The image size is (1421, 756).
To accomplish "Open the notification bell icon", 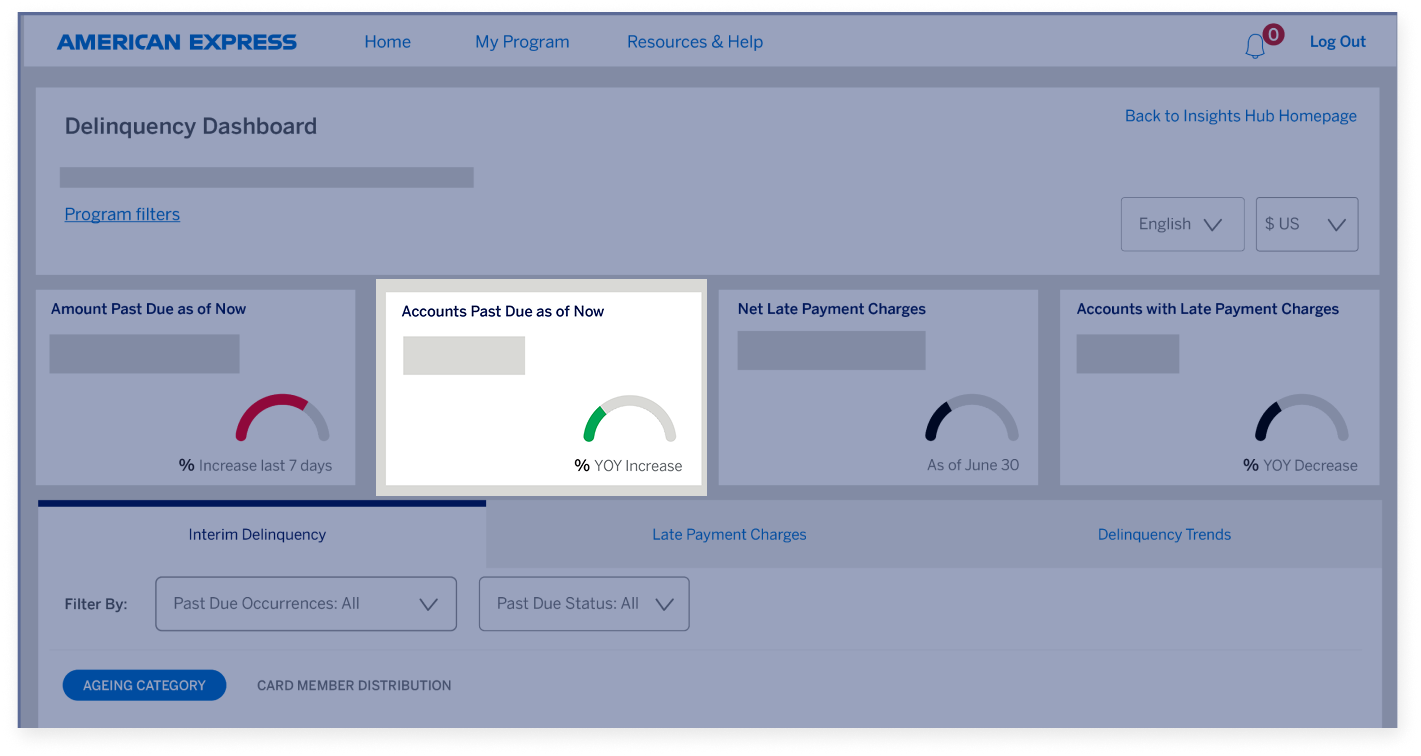I will 1258,43.
